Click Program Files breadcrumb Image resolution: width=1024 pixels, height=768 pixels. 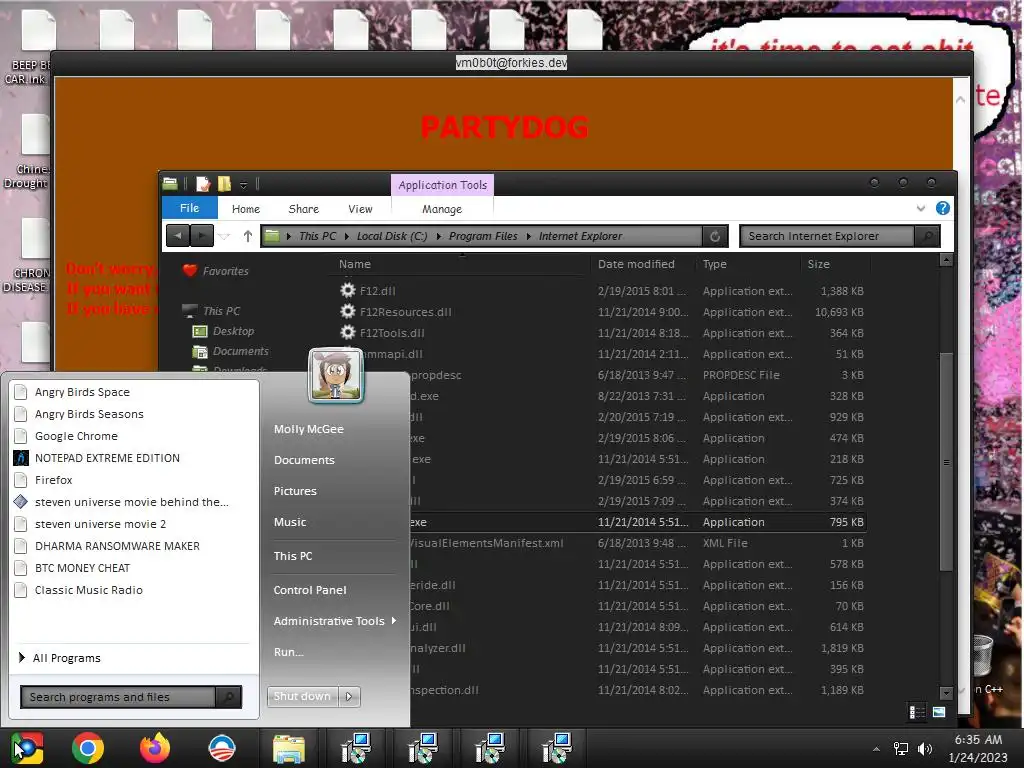pos(483,236)
